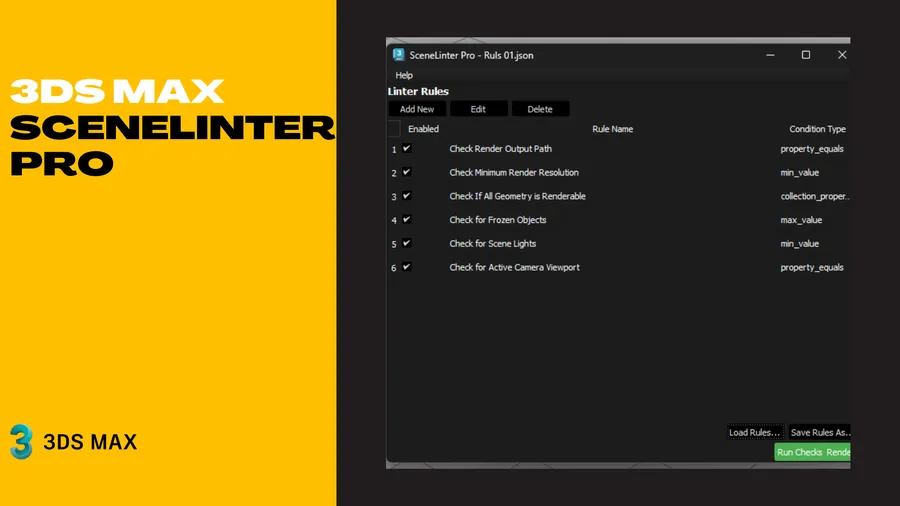The image size is (900, 506).
Task: Select the Check If All Geometry is Renderable row
Action: click(517, 196)
